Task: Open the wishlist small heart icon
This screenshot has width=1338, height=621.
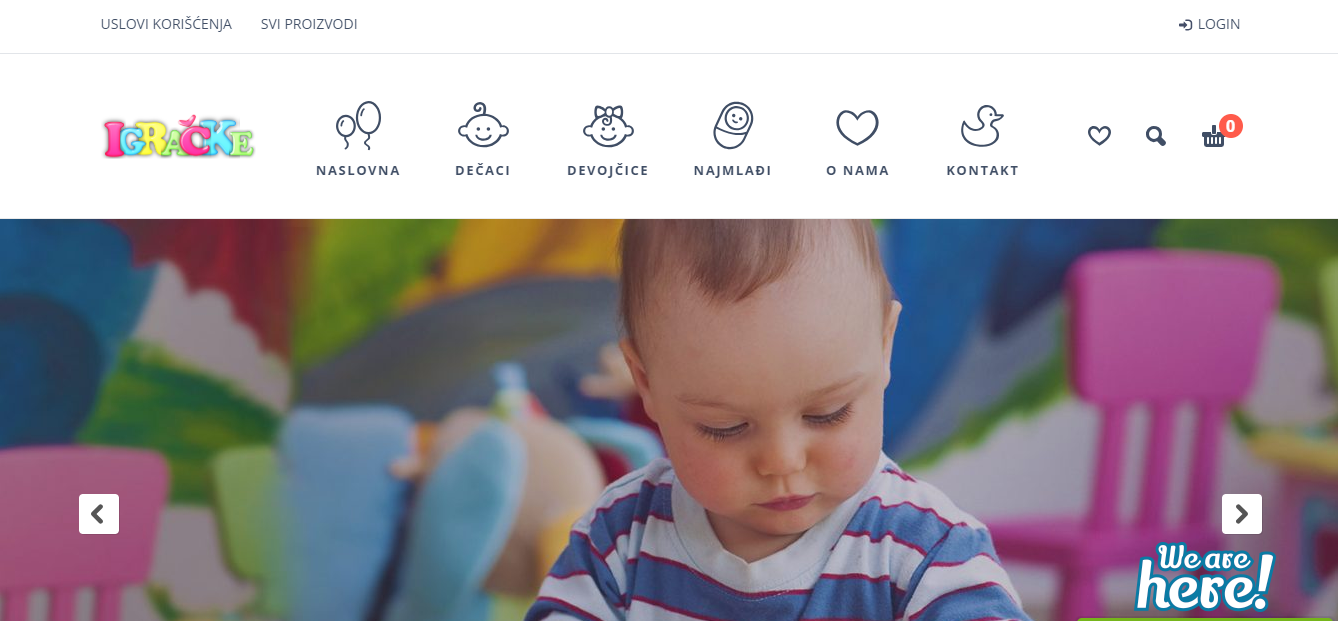Action: [x=1099, y=135]
